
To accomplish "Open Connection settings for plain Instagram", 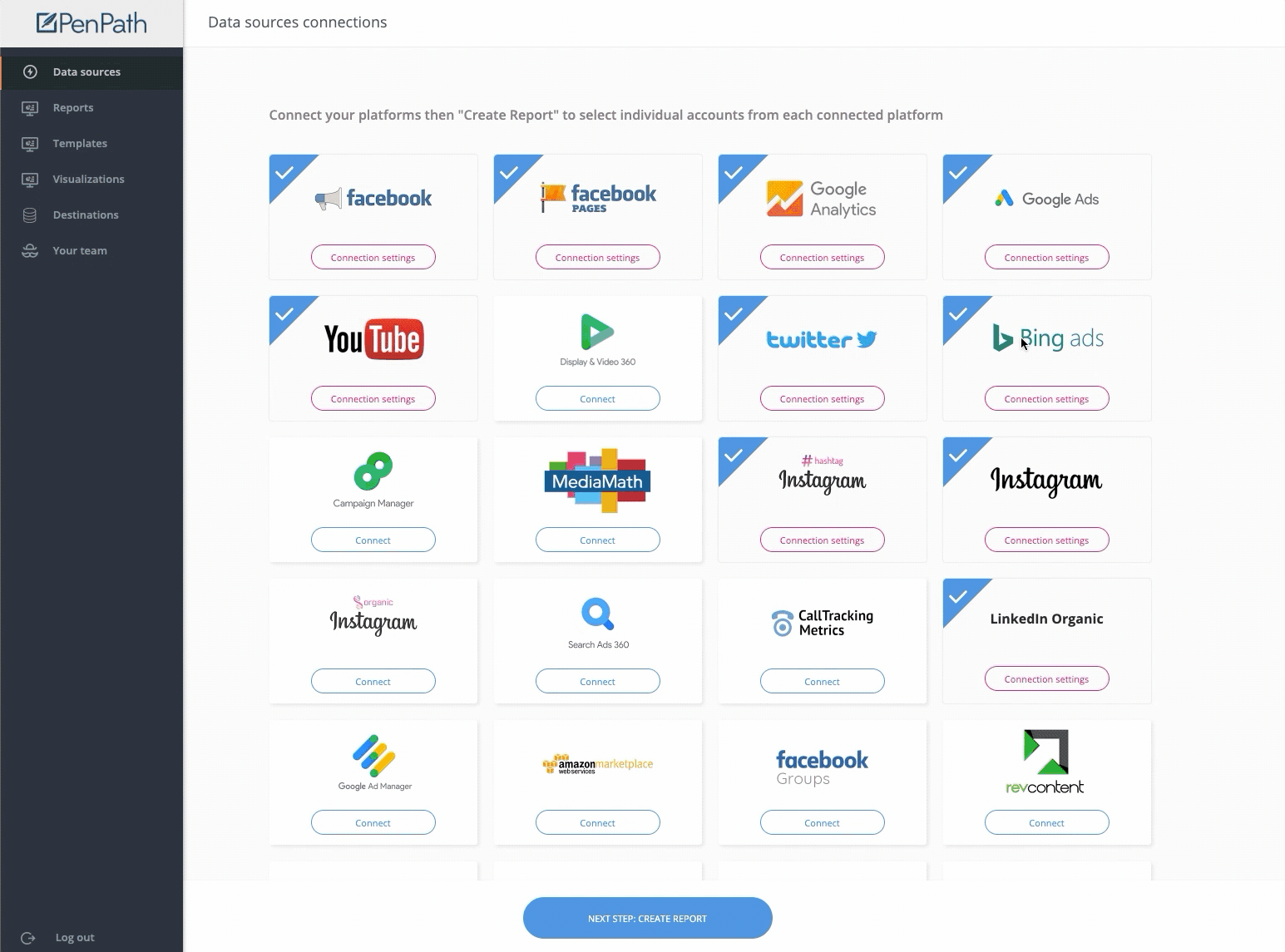I will point(1047,540).
